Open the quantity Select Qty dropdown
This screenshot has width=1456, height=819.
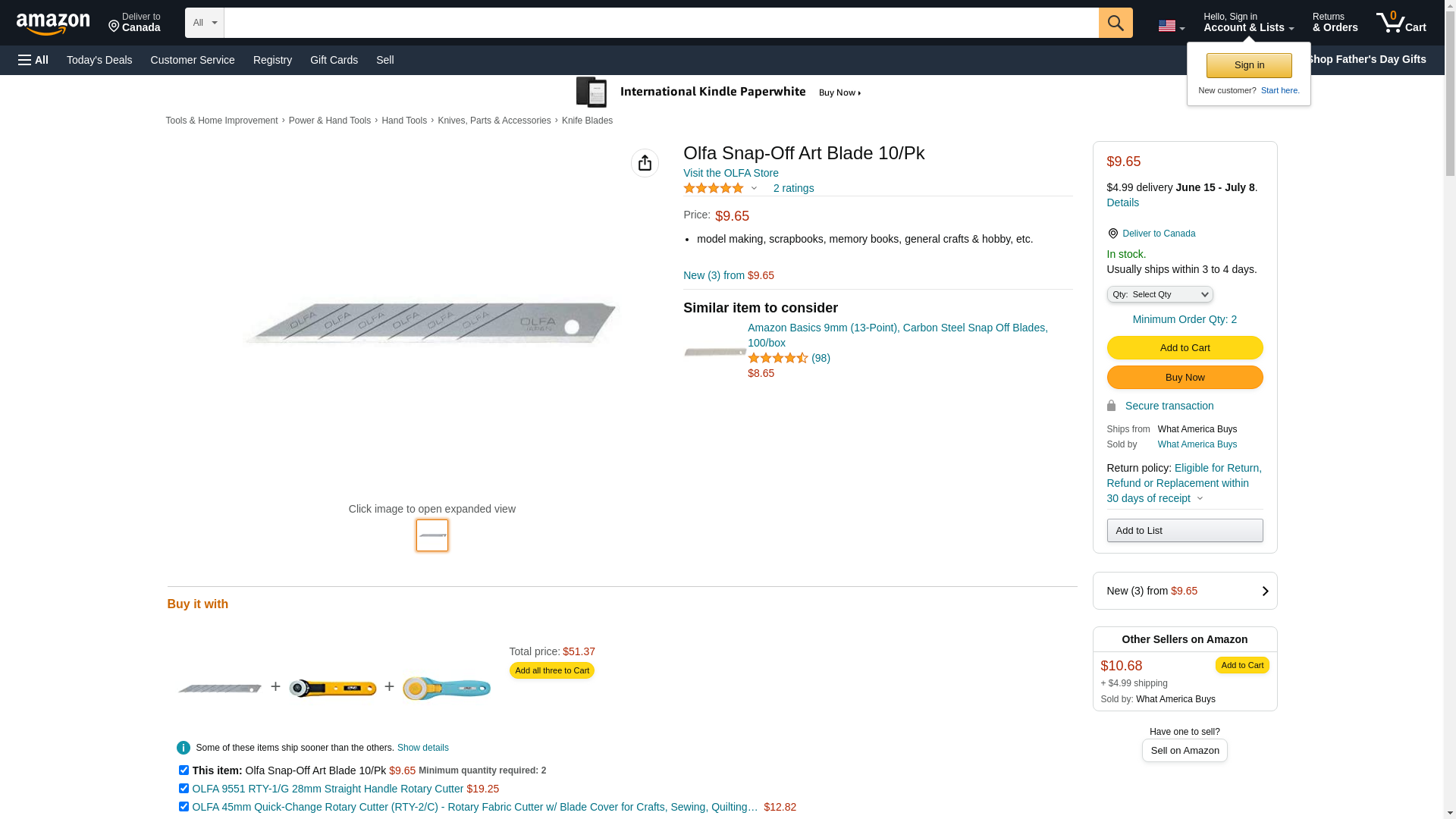coord(1159,294)
